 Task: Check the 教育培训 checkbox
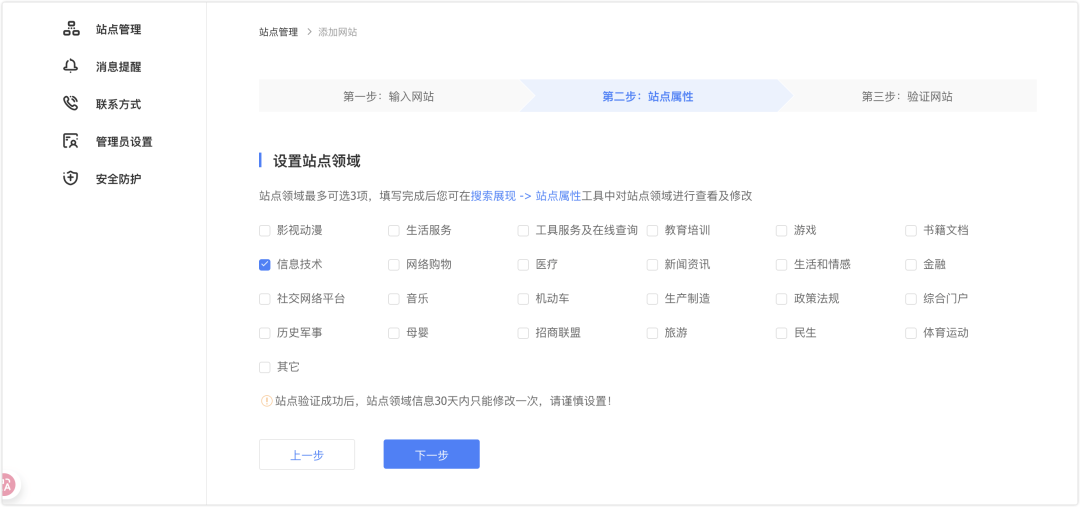(652, 231)
